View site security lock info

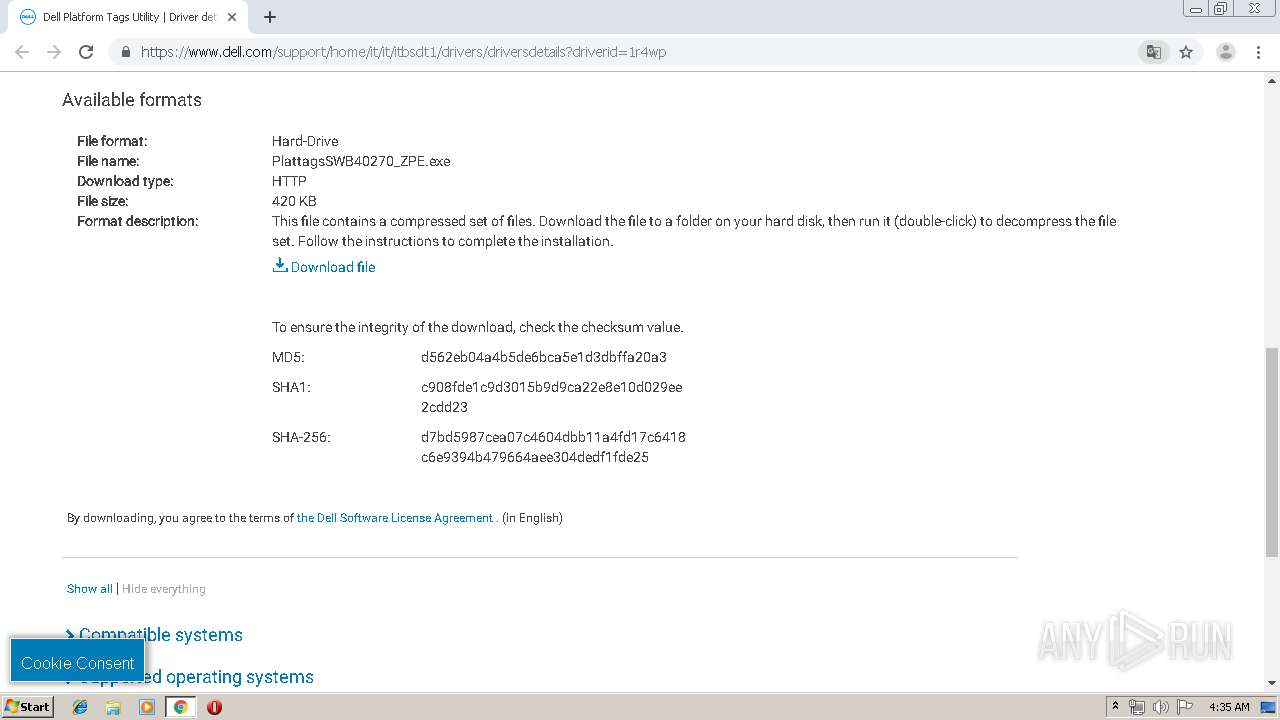[125, 52]
